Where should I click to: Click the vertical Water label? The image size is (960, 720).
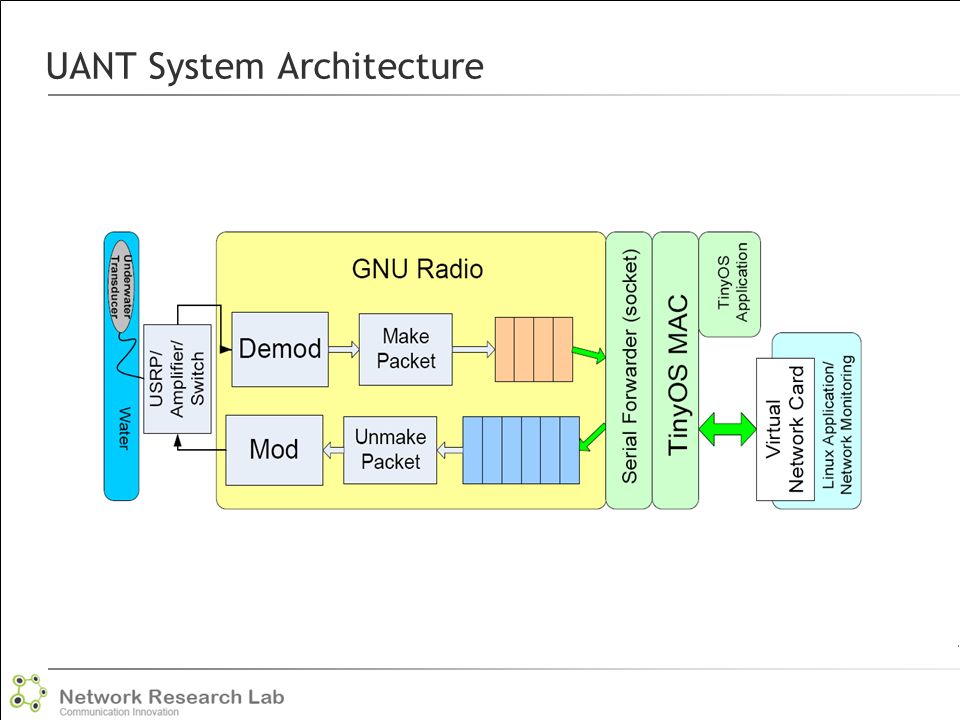pyautogui.click(x=124, y=427)
